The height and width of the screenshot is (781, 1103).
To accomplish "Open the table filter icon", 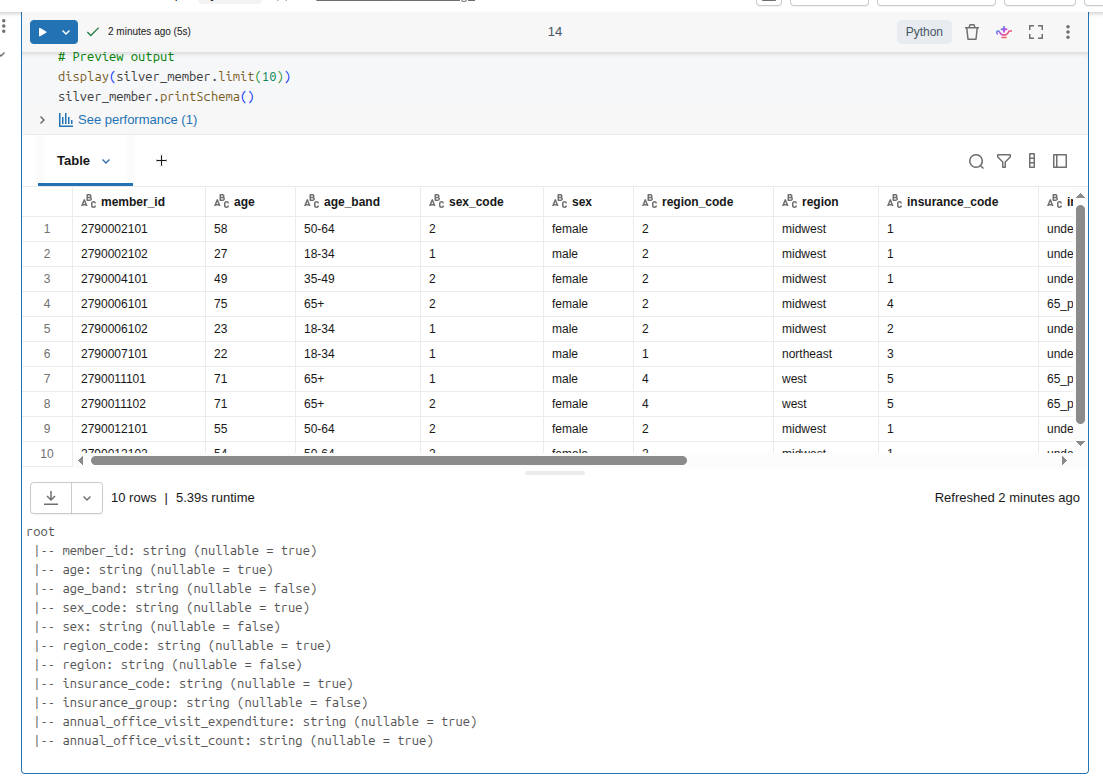I will click(x=1004, y=161).
